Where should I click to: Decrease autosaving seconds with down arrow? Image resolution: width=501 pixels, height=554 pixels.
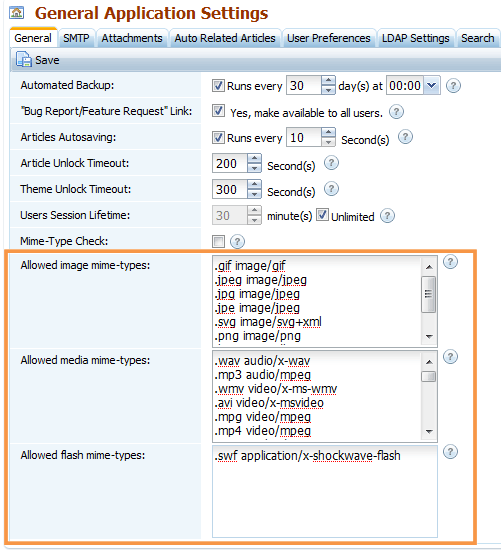click(x=328, y=142)
